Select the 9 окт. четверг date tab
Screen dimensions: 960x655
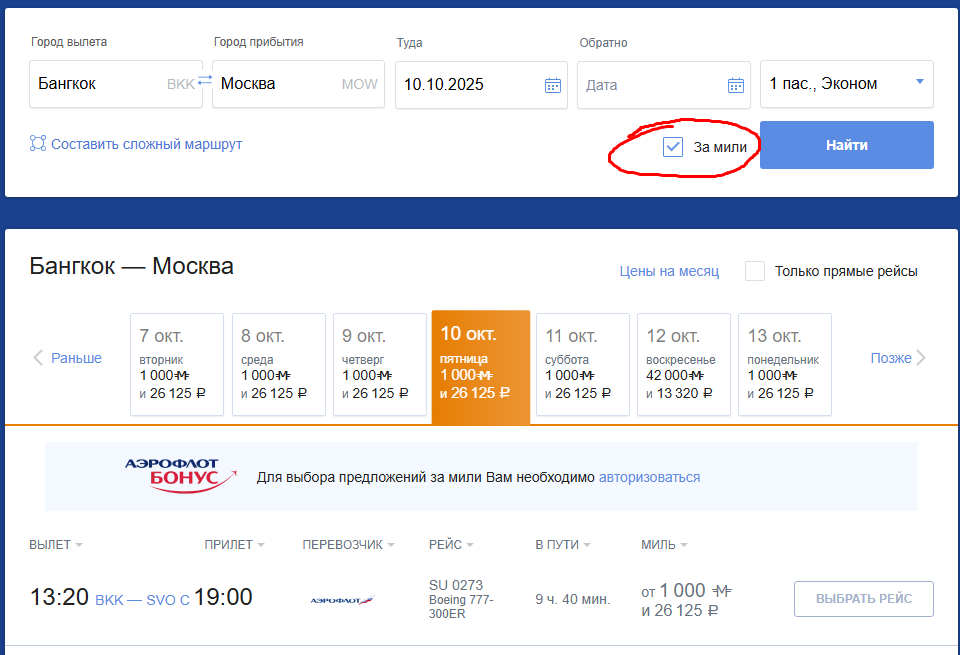pyautogui.click(x=380, y=364)
